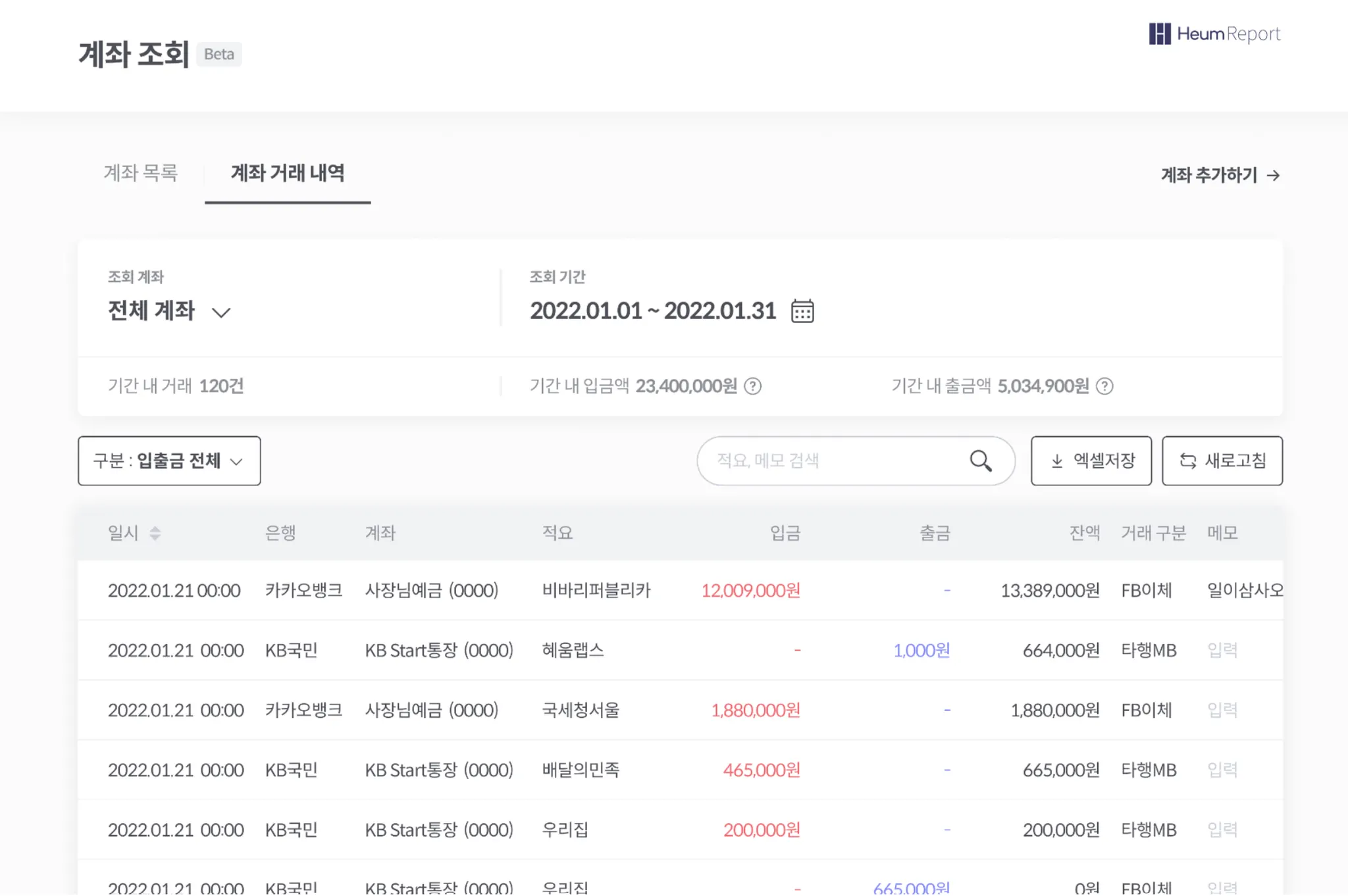The width and height of the screenshot is (1348, 896).
Task: Switch to 계좌 목록 tab
Action: (x=141, y=173)
